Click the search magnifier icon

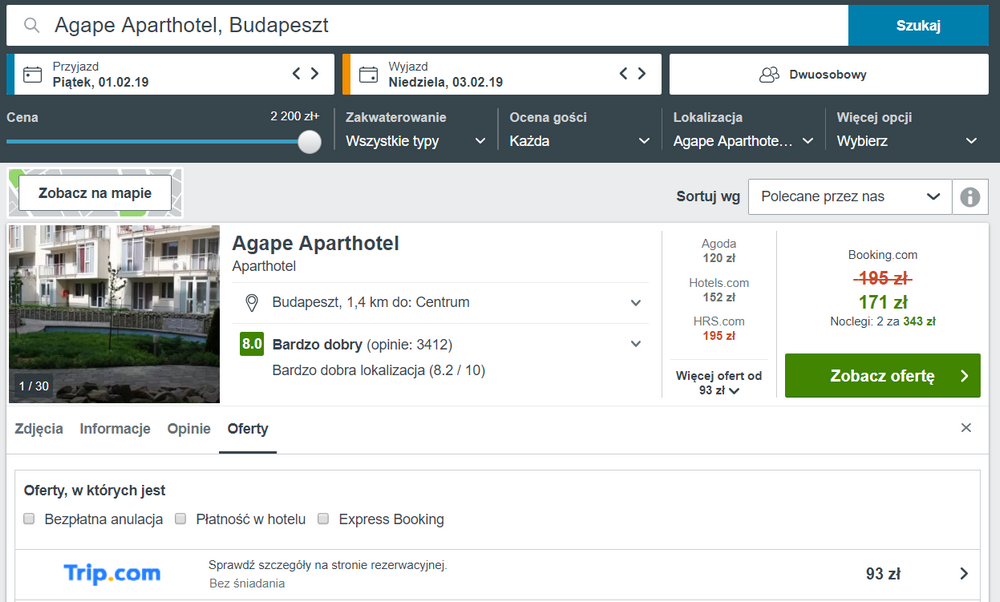(x=31, y=26)
